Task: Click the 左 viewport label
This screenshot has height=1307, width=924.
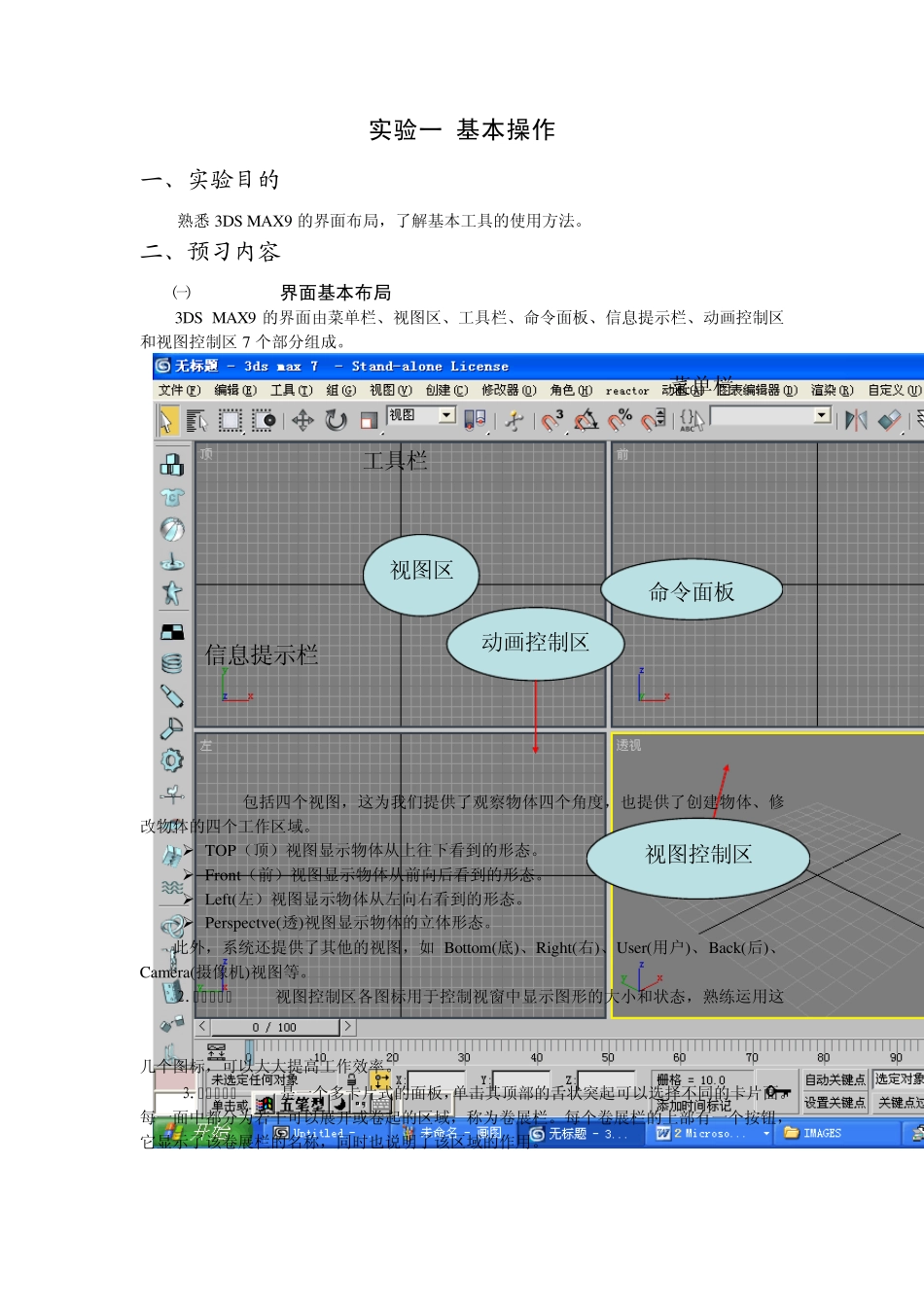Action: coord(206,745)
